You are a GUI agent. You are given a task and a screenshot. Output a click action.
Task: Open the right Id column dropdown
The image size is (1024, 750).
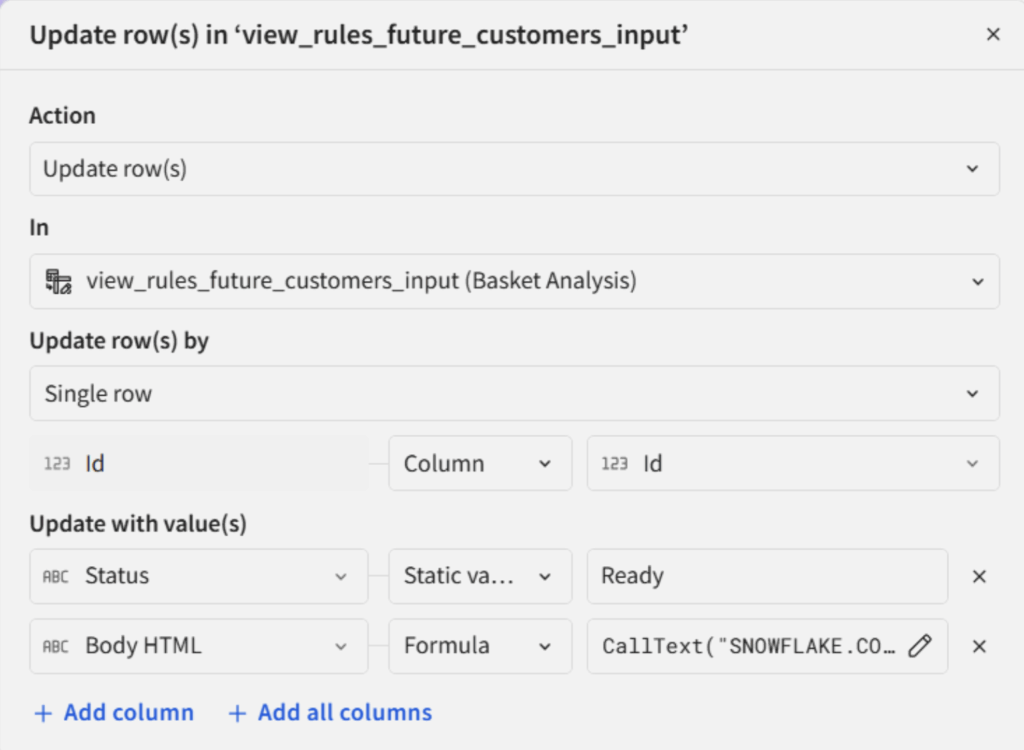tap(792, 464)
